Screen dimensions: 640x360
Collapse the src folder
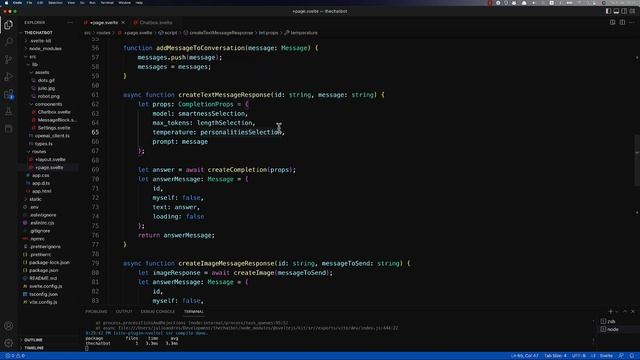[33, 57]
